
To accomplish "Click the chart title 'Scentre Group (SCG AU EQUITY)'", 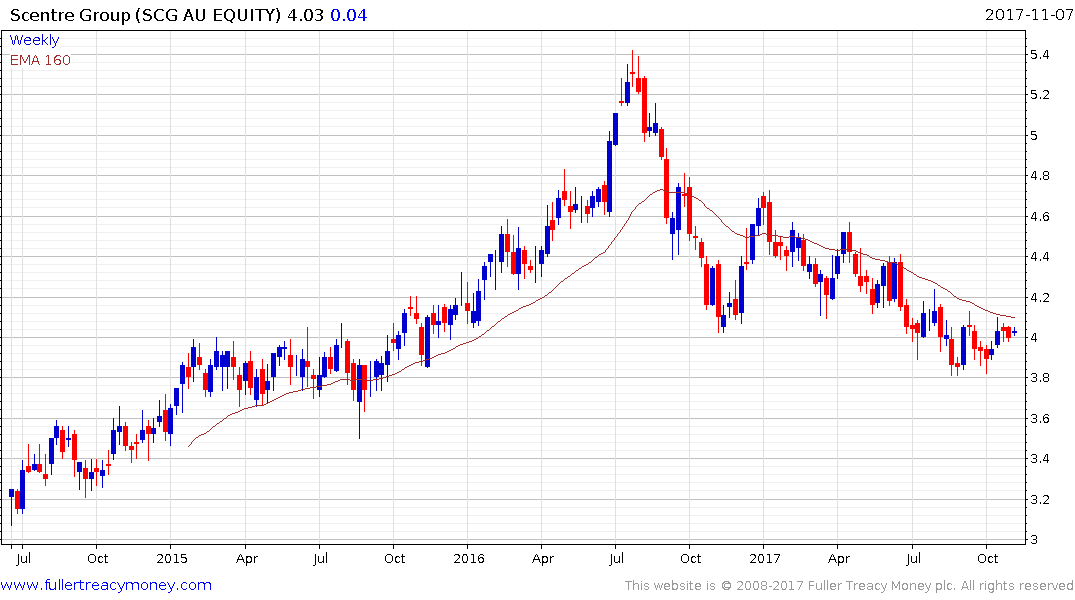I will coord(145,15).
